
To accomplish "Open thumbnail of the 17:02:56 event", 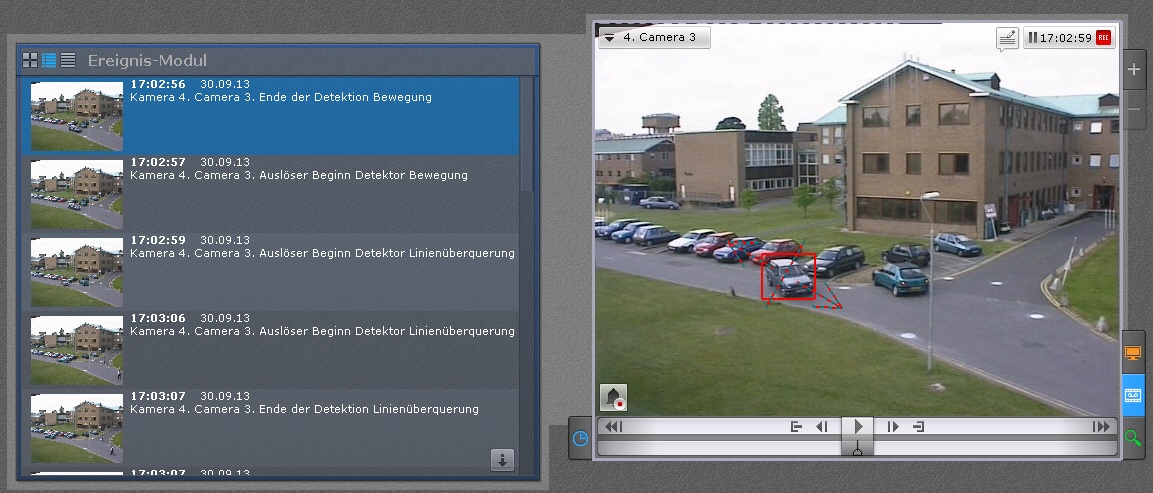I will click(x=76, y=116).
